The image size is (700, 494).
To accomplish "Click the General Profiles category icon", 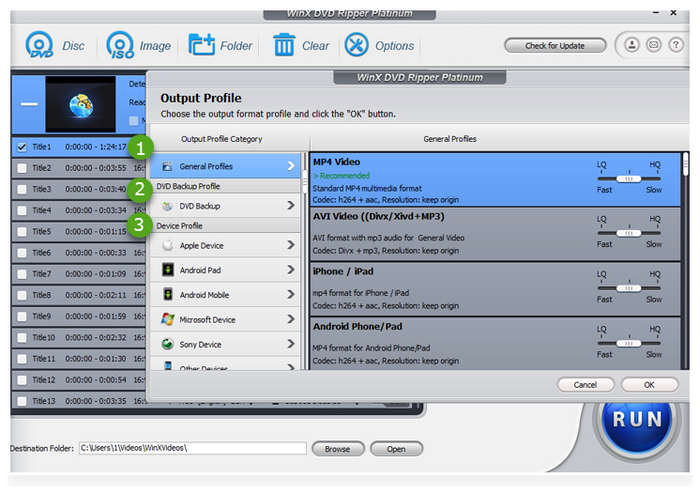I will coord(167,166).
